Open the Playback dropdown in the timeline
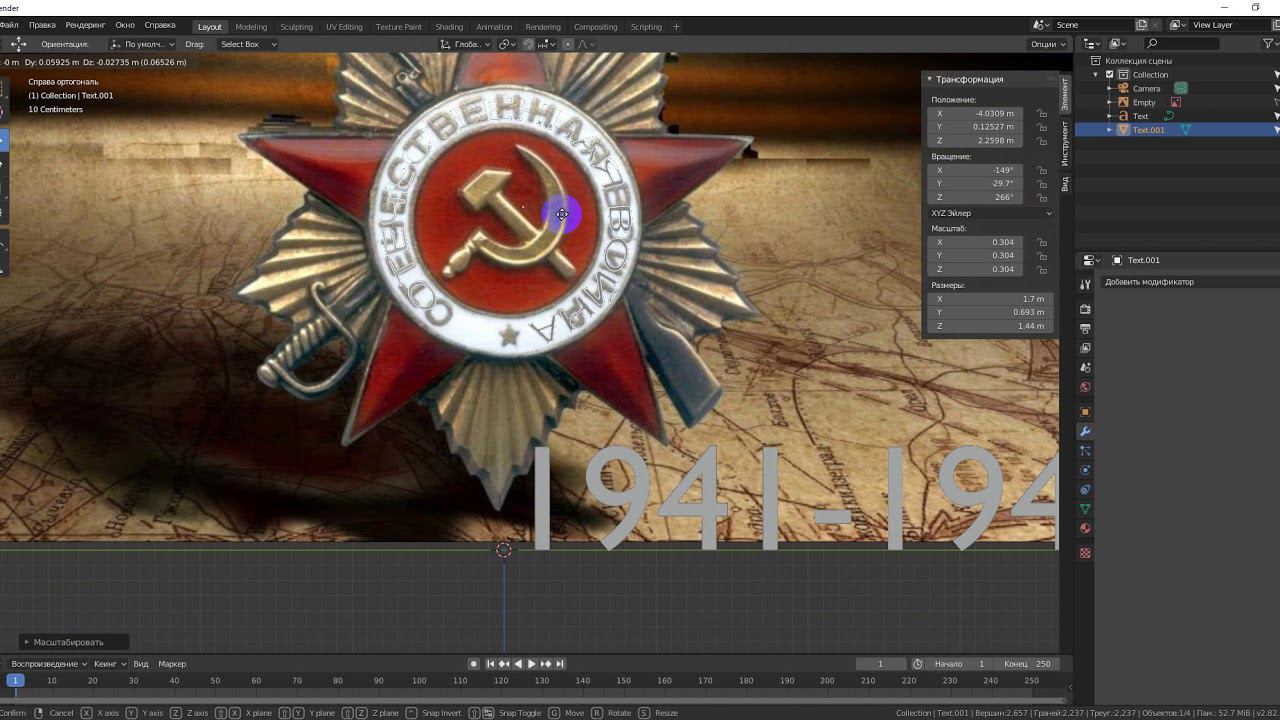The image size is (1280, 720). 49,664
